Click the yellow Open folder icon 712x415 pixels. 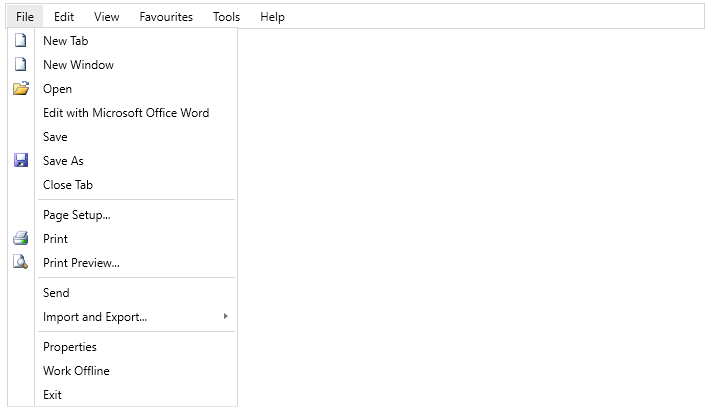point(20,88)
